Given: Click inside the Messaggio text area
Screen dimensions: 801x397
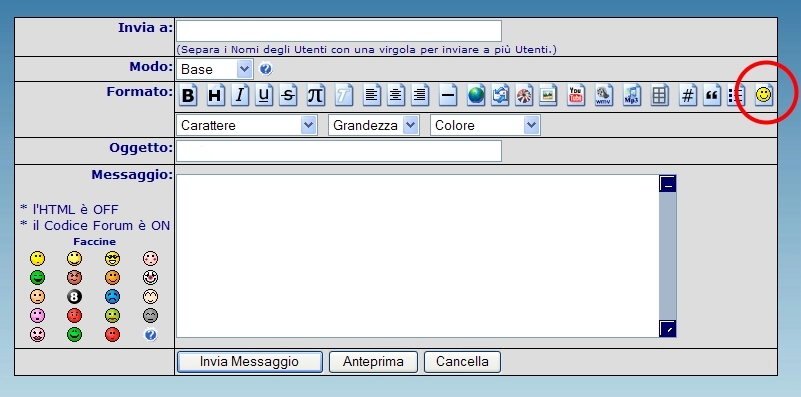Looking at the screenshot, I should (x=417, y=256).
